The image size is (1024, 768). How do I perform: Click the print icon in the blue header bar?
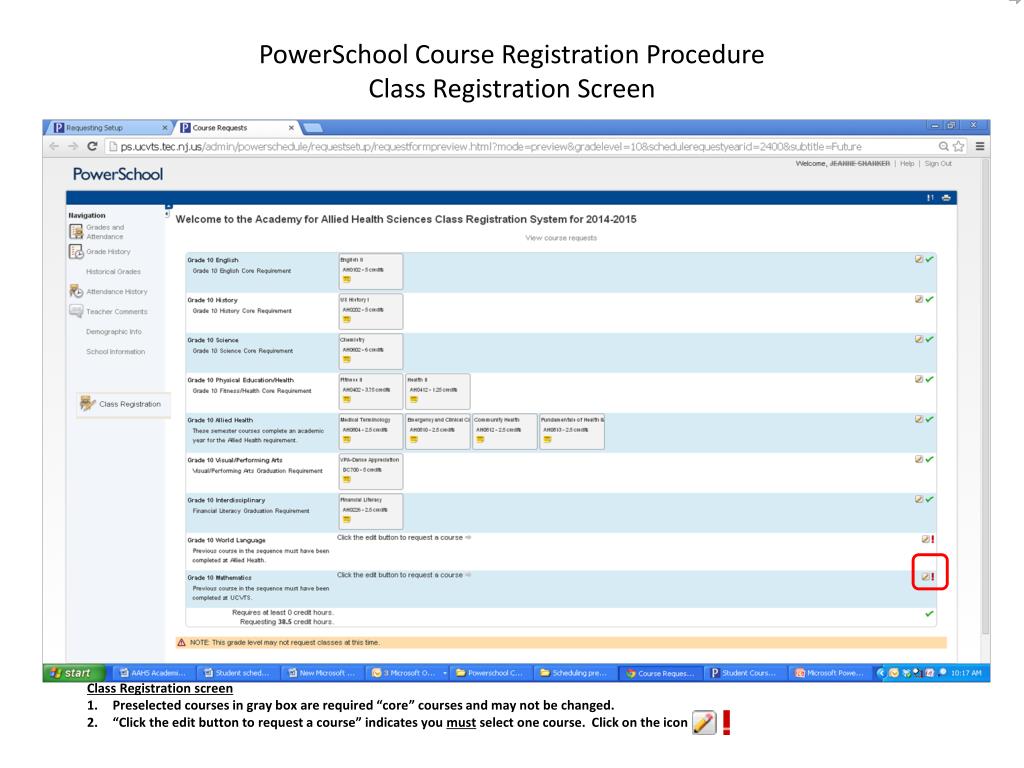point(946,198)
